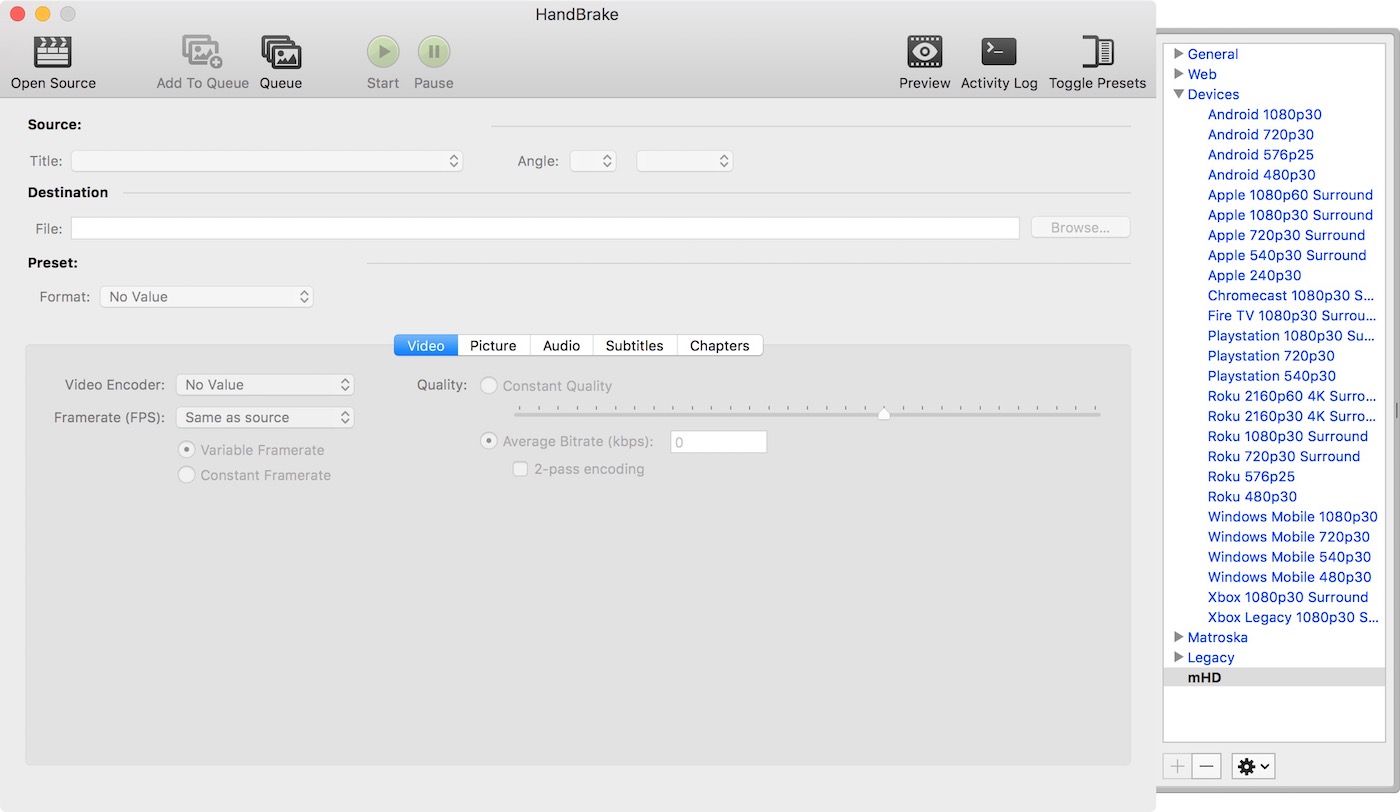Switch to the Audio tab

[561, 345]
